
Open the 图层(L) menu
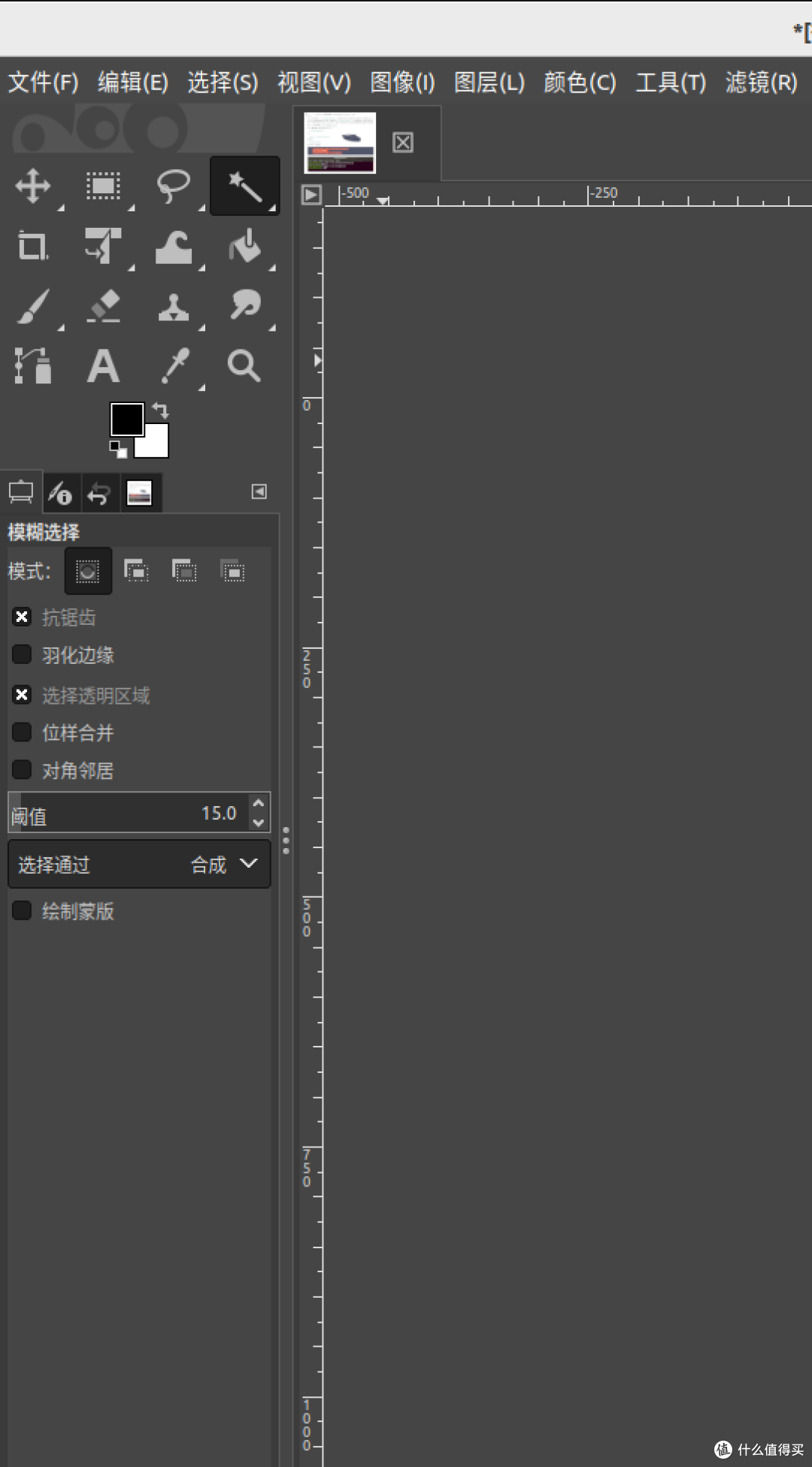point(489,82)
